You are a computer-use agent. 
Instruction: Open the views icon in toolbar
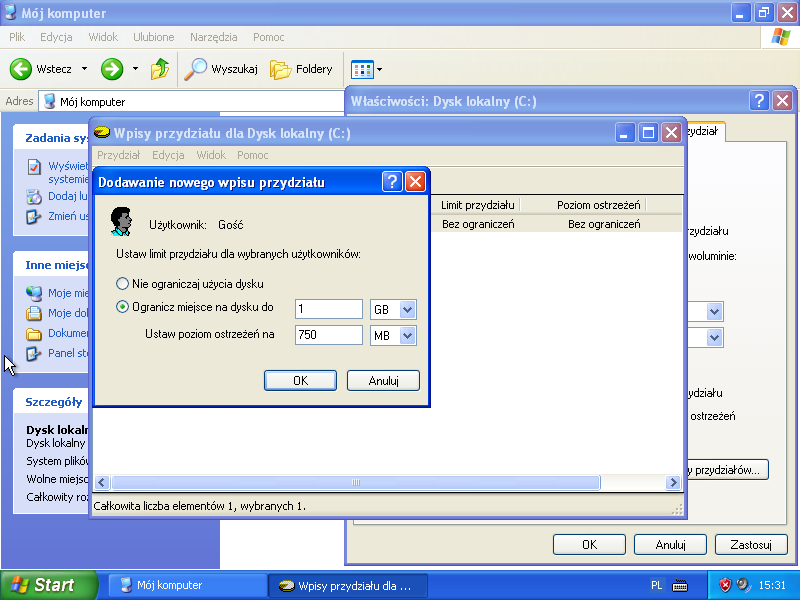point(360,69)
